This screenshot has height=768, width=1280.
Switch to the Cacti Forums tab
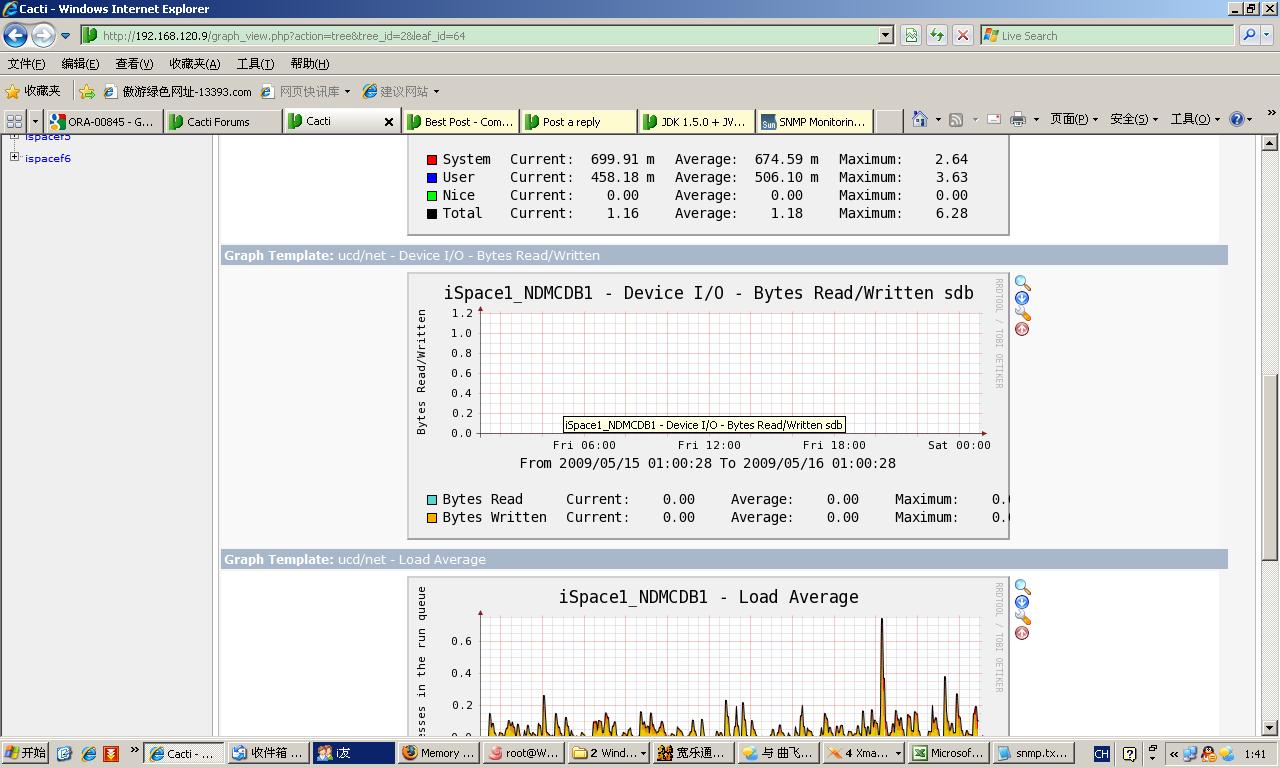222,121
